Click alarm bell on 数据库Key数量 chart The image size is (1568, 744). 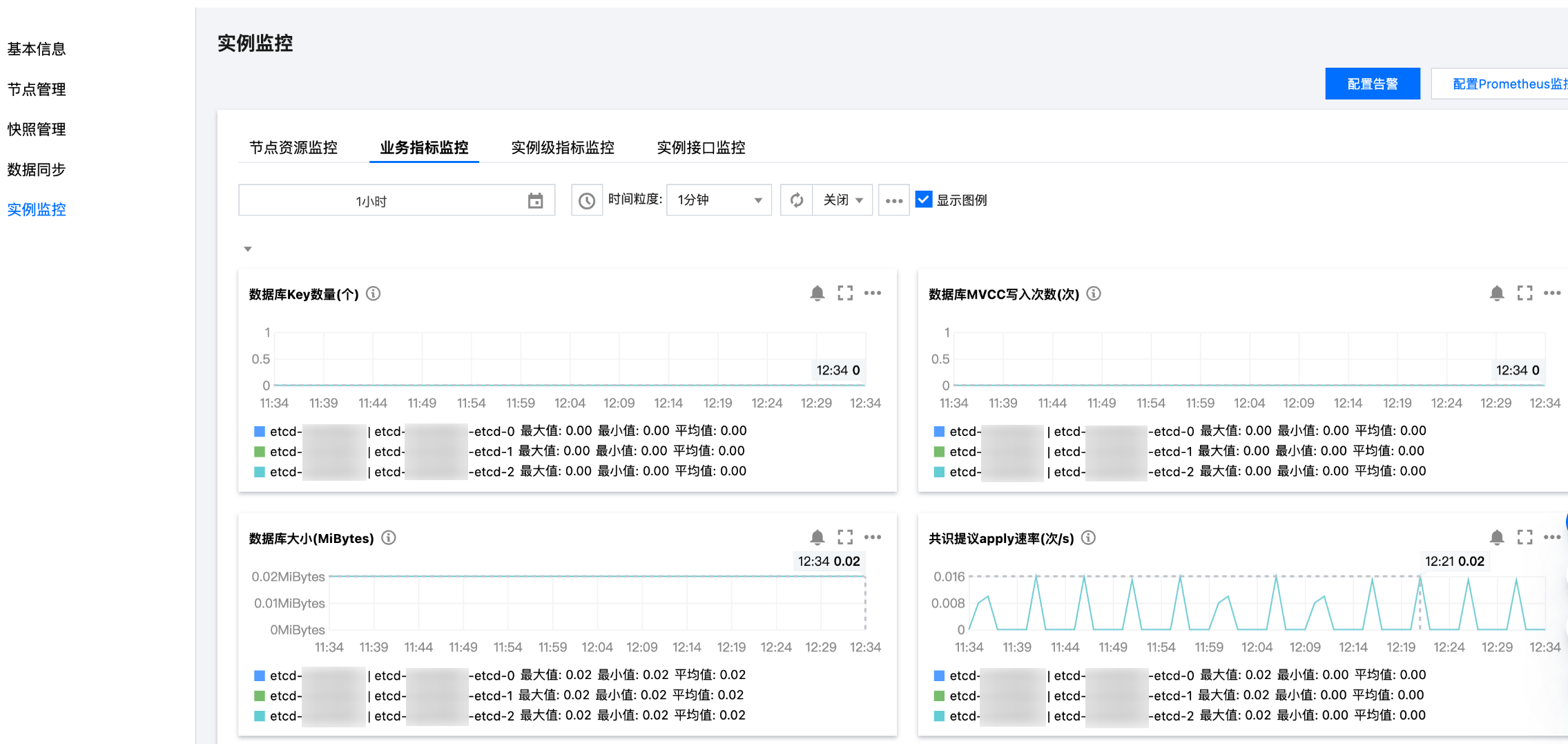817,294
